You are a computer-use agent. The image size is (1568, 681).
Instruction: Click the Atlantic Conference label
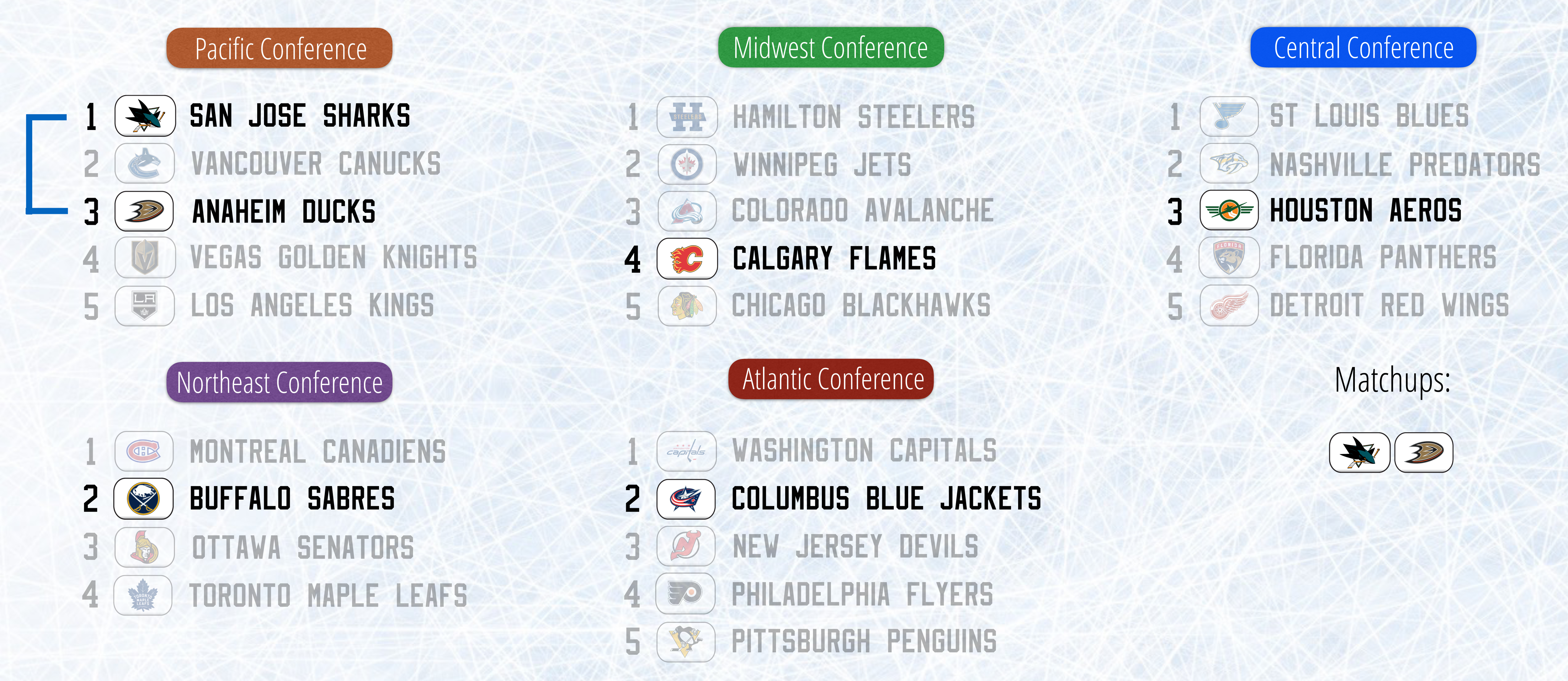tap(831, 379)
